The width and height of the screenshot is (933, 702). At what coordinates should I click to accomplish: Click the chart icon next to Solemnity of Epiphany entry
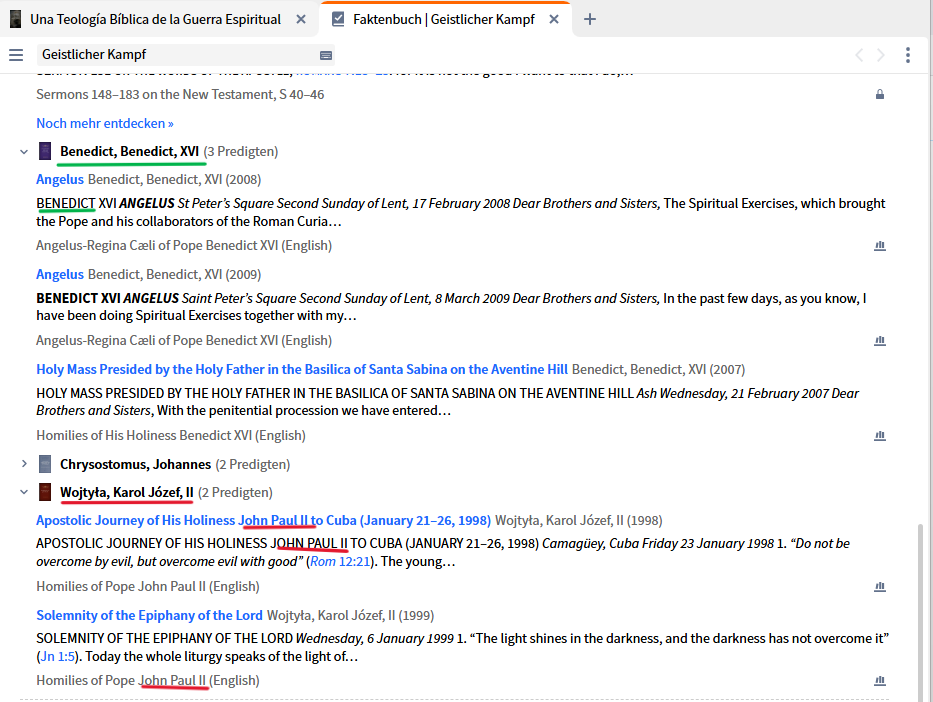click(880, 680)
